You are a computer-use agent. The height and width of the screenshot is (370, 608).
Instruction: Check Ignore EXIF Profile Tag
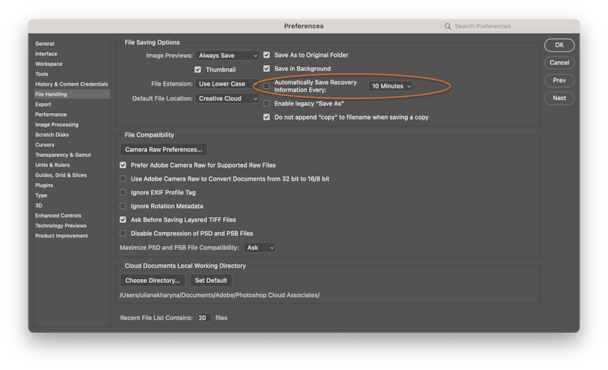point(123,192)
